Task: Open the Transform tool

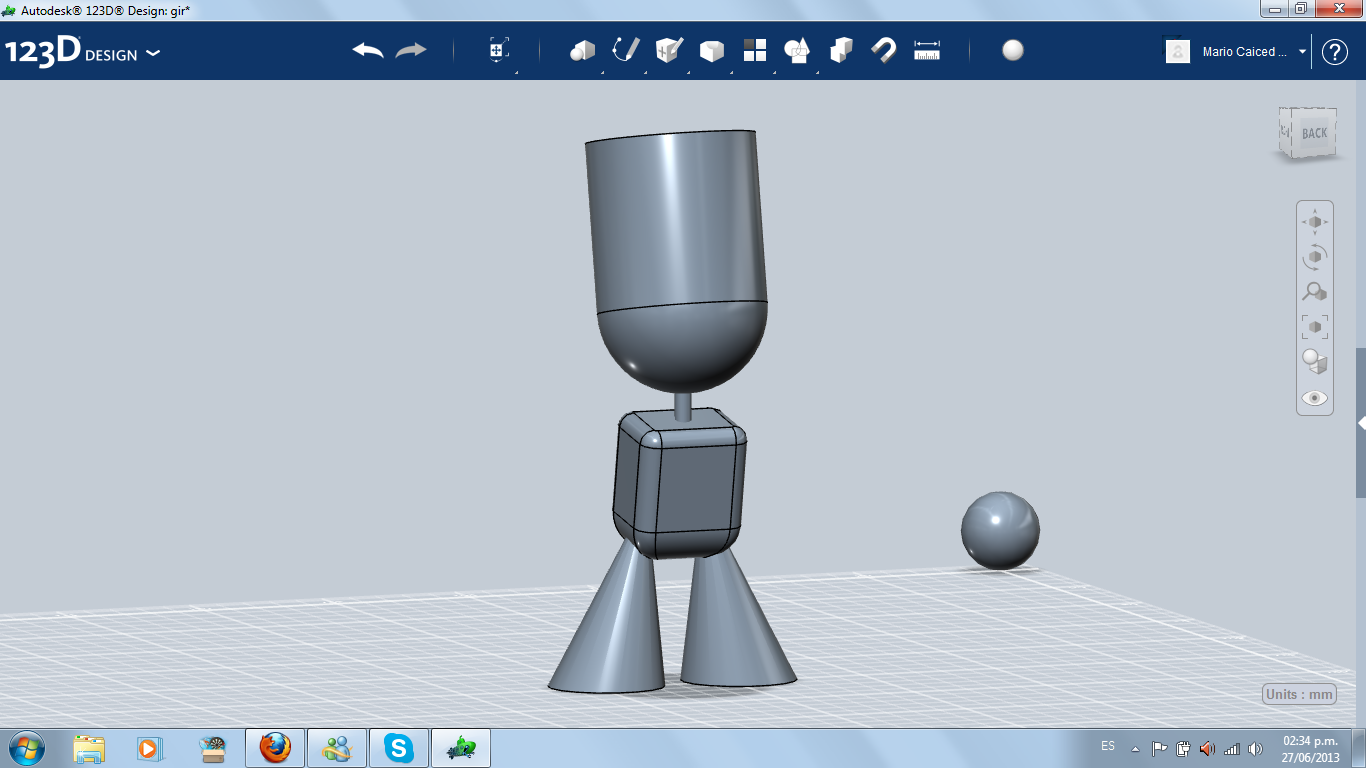Action: (499, 50)
